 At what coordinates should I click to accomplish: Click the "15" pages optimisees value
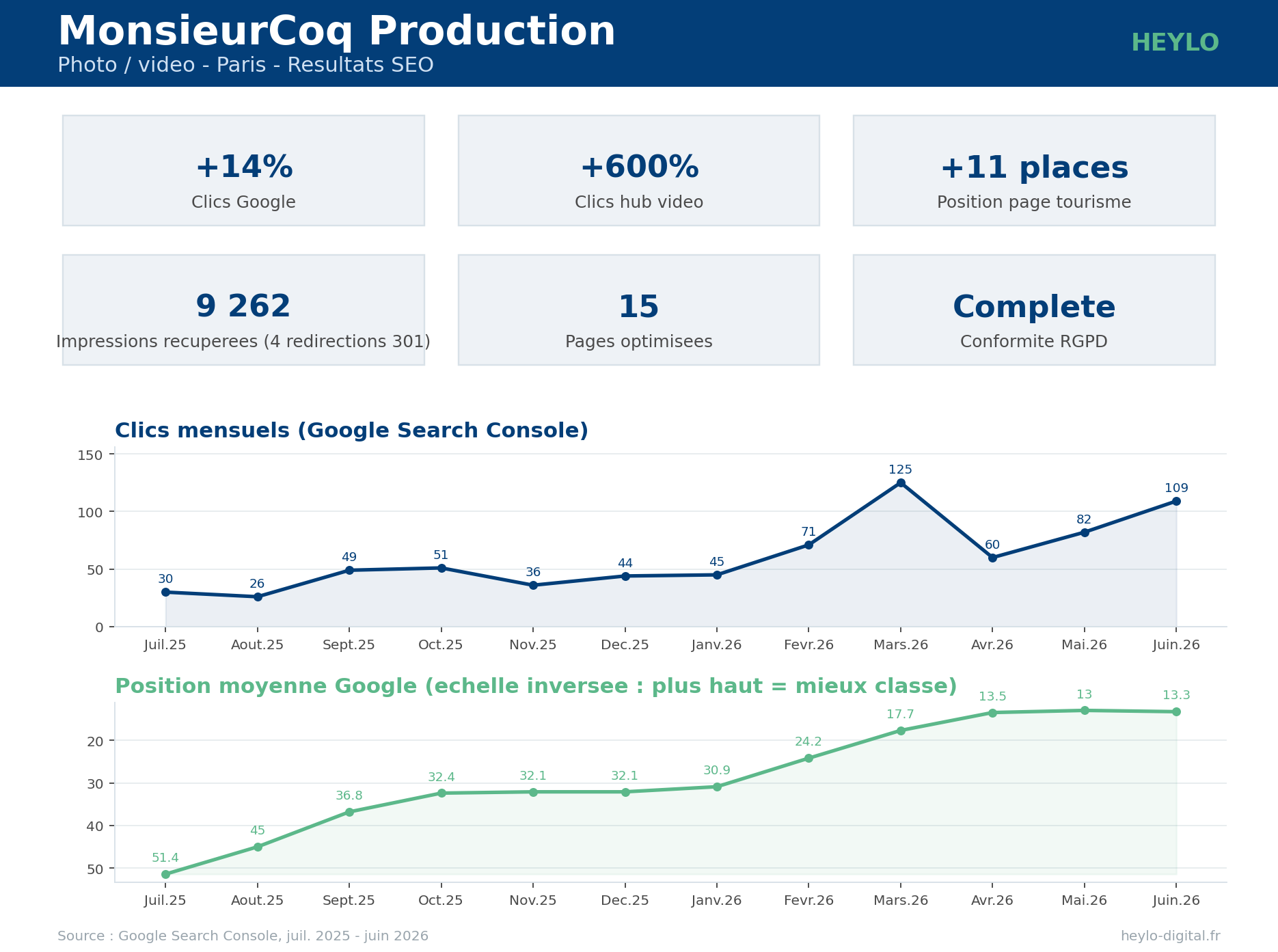click(x=638, y=307)
